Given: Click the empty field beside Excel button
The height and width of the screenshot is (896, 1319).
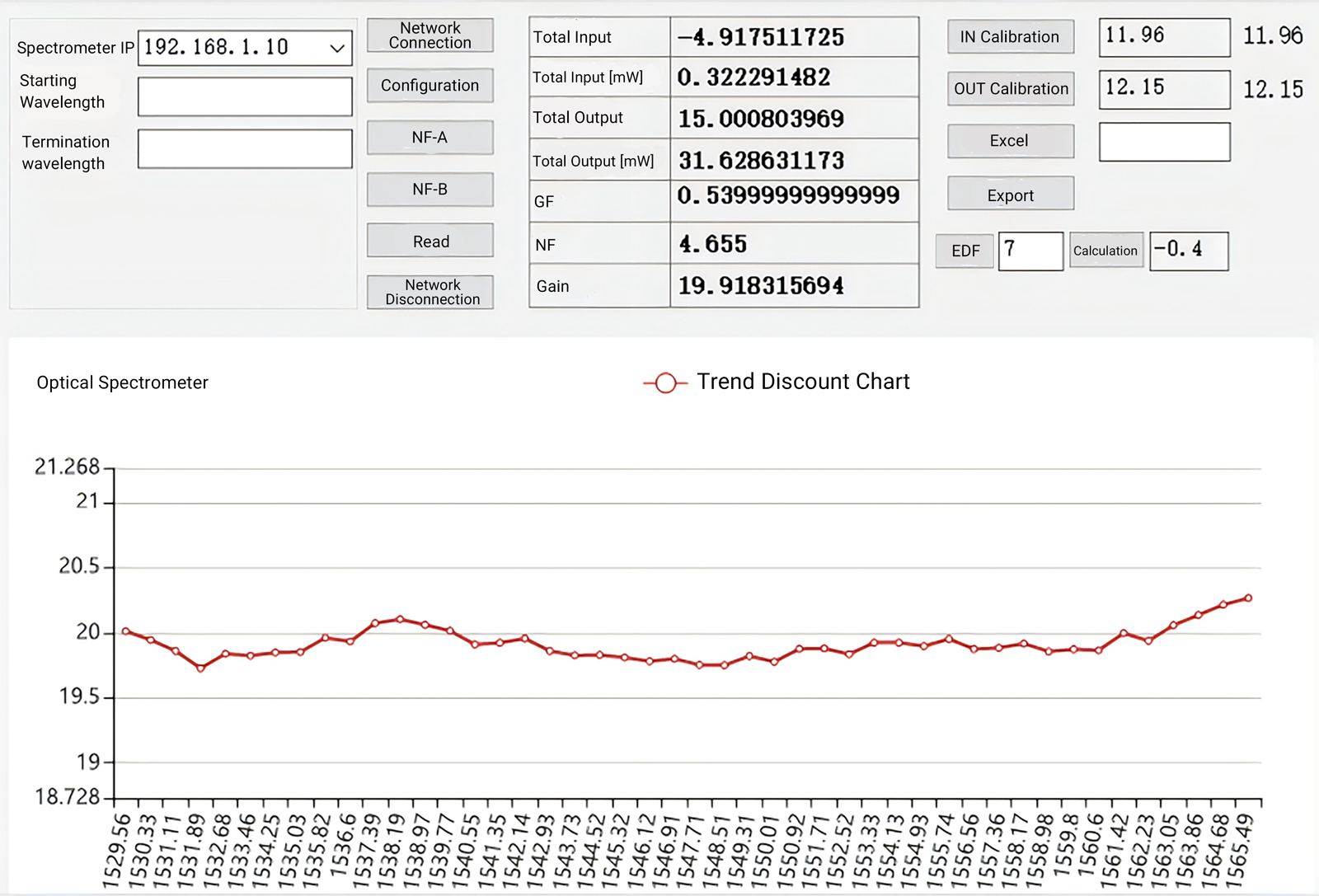Looking at the screenshot, I should pyautogui.click(x=1164, y=142).
